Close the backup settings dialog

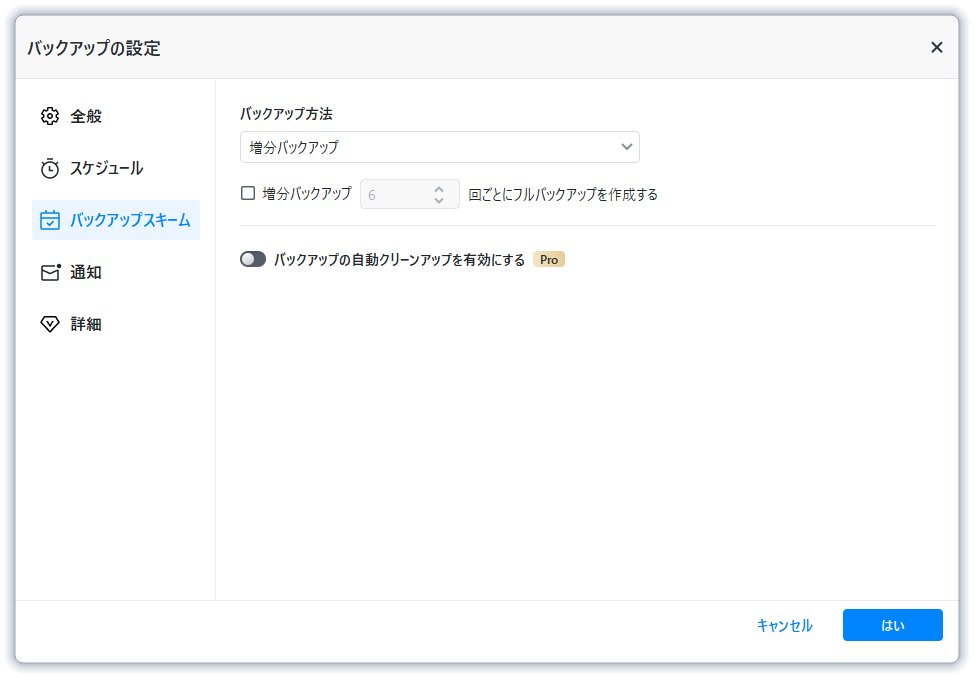936,47
